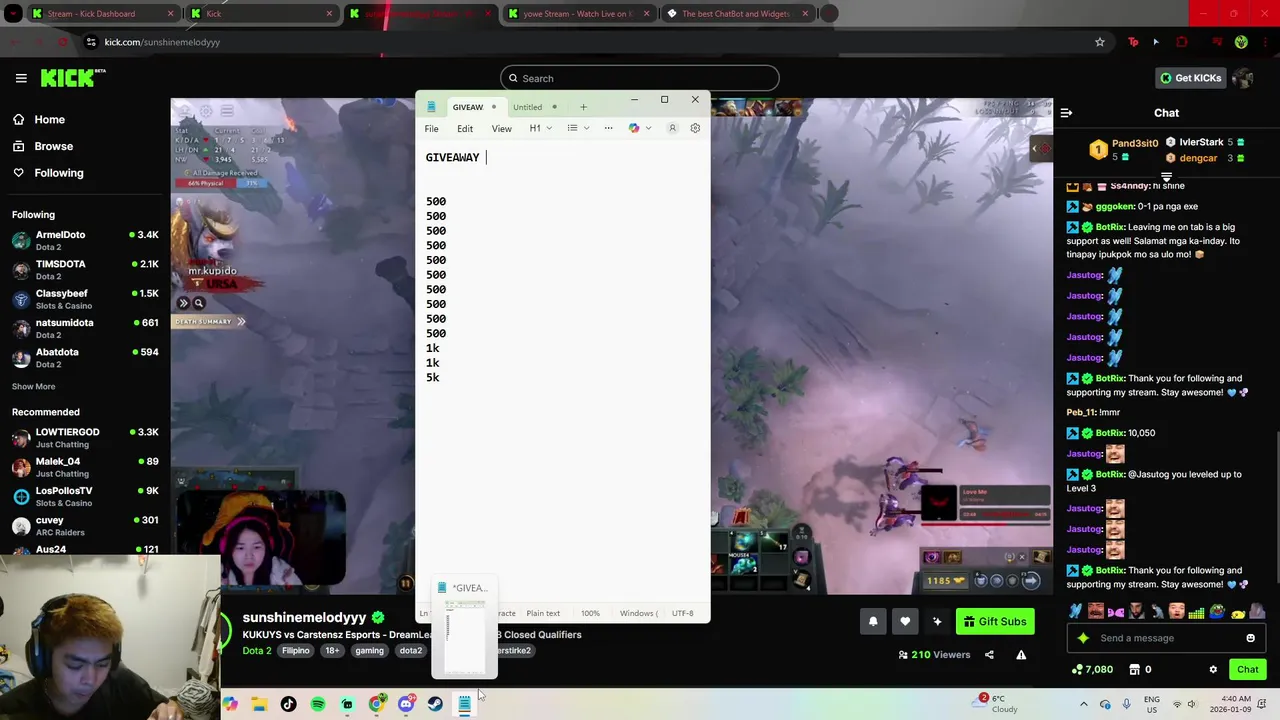This screenshot has width=1280, height=720.
Task: Open LosPollosTV recommended channel
Action: (85, 496)
